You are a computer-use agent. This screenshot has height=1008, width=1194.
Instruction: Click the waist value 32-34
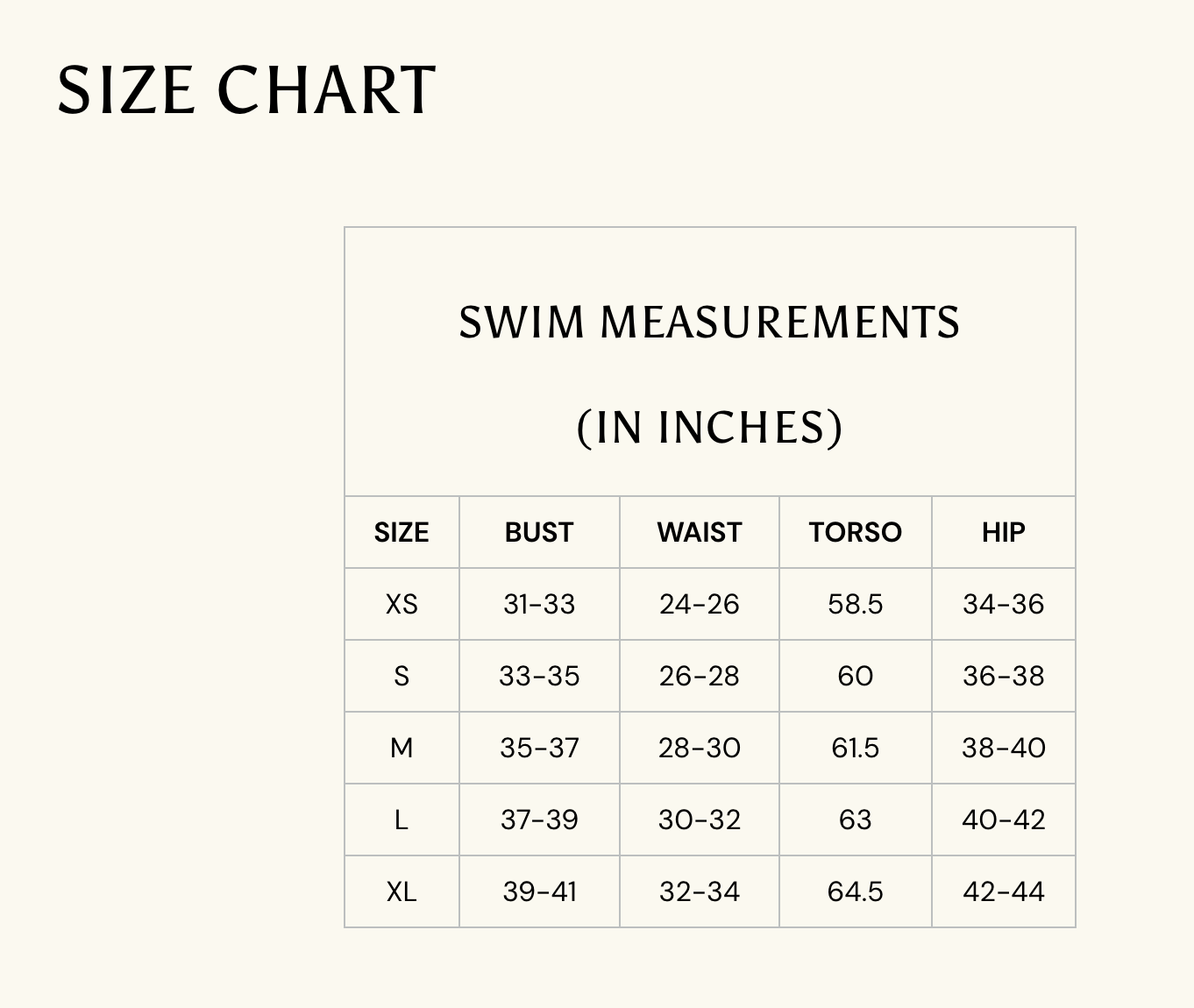pos(700,891)
